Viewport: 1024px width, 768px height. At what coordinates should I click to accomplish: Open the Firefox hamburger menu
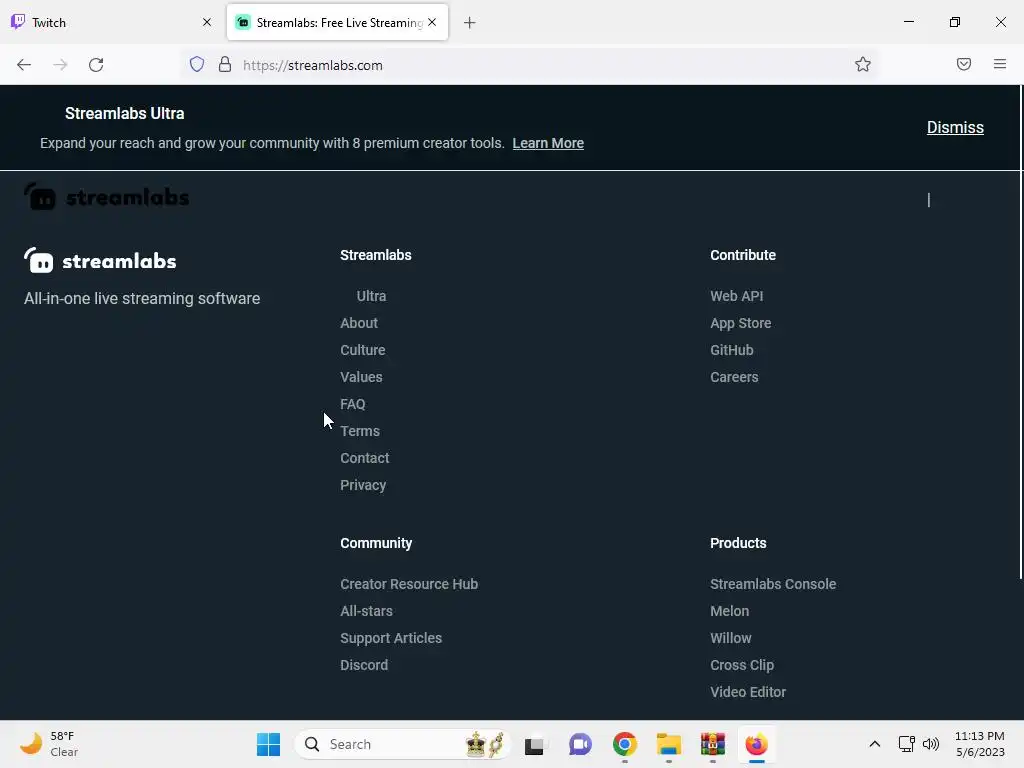(1000, 64)
